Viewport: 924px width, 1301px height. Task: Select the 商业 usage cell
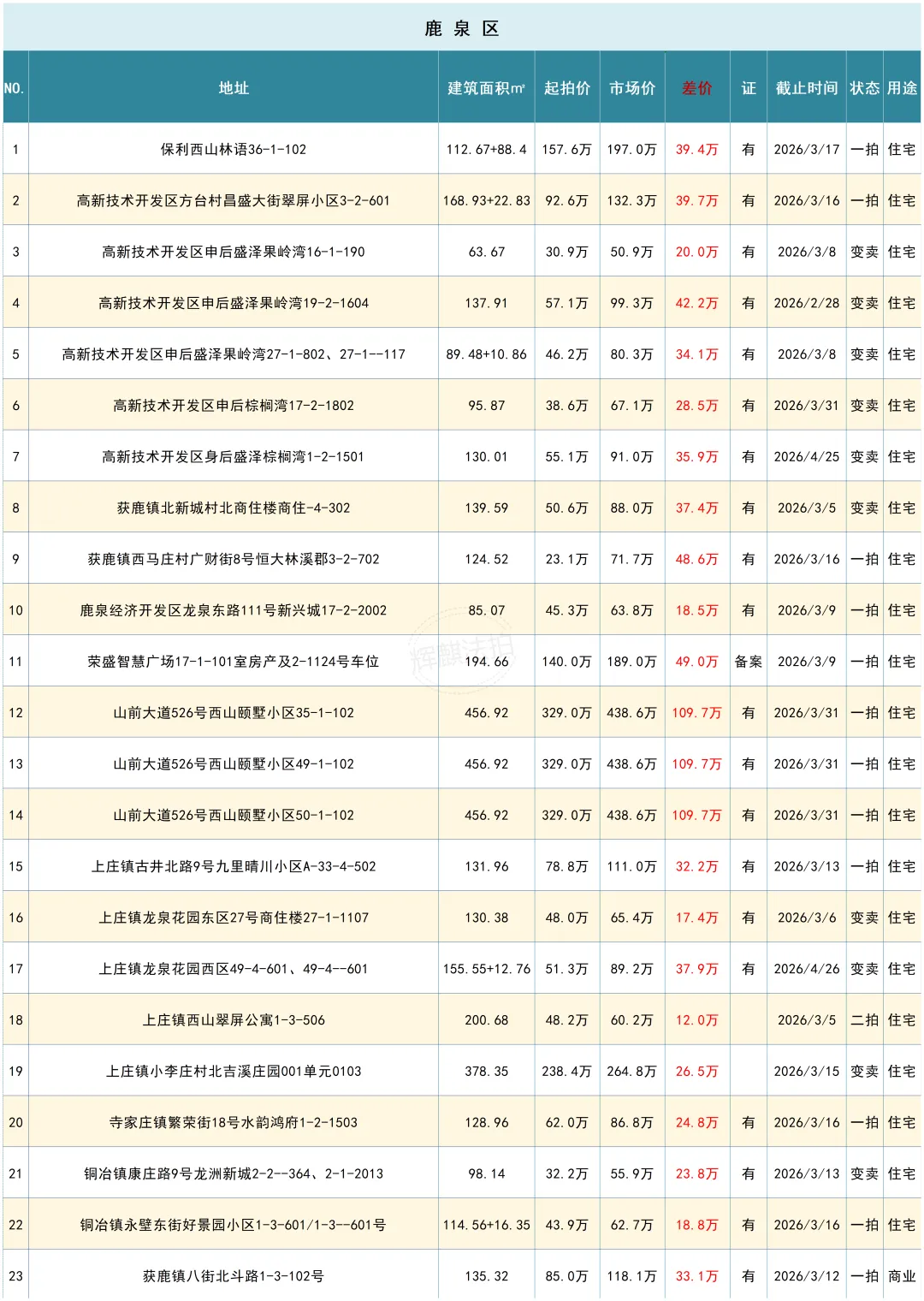tap(903, 1276)
